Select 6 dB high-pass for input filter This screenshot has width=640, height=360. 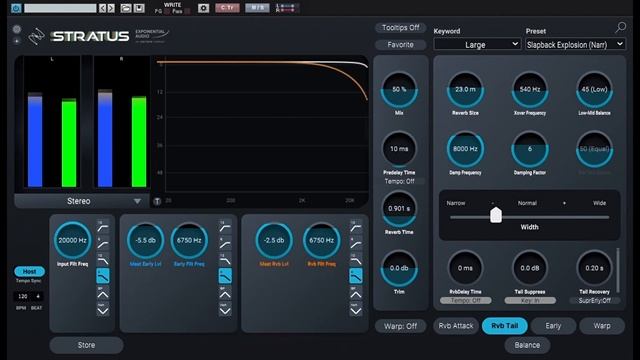pos(103,243)
